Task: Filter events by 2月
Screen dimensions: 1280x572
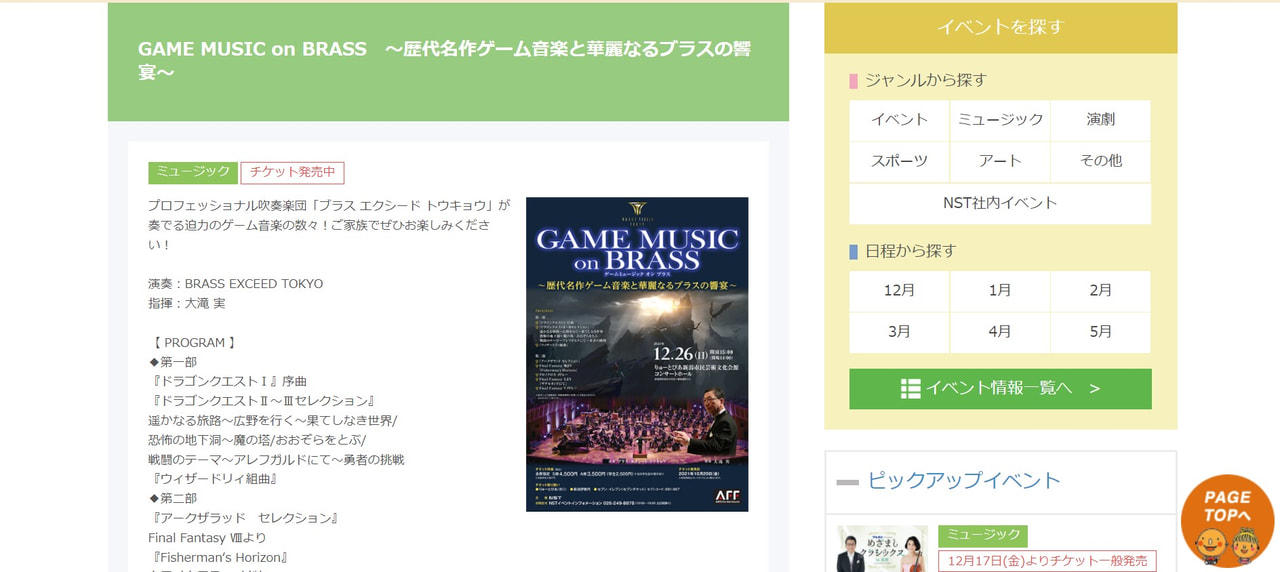Action: coord(1101,291)
